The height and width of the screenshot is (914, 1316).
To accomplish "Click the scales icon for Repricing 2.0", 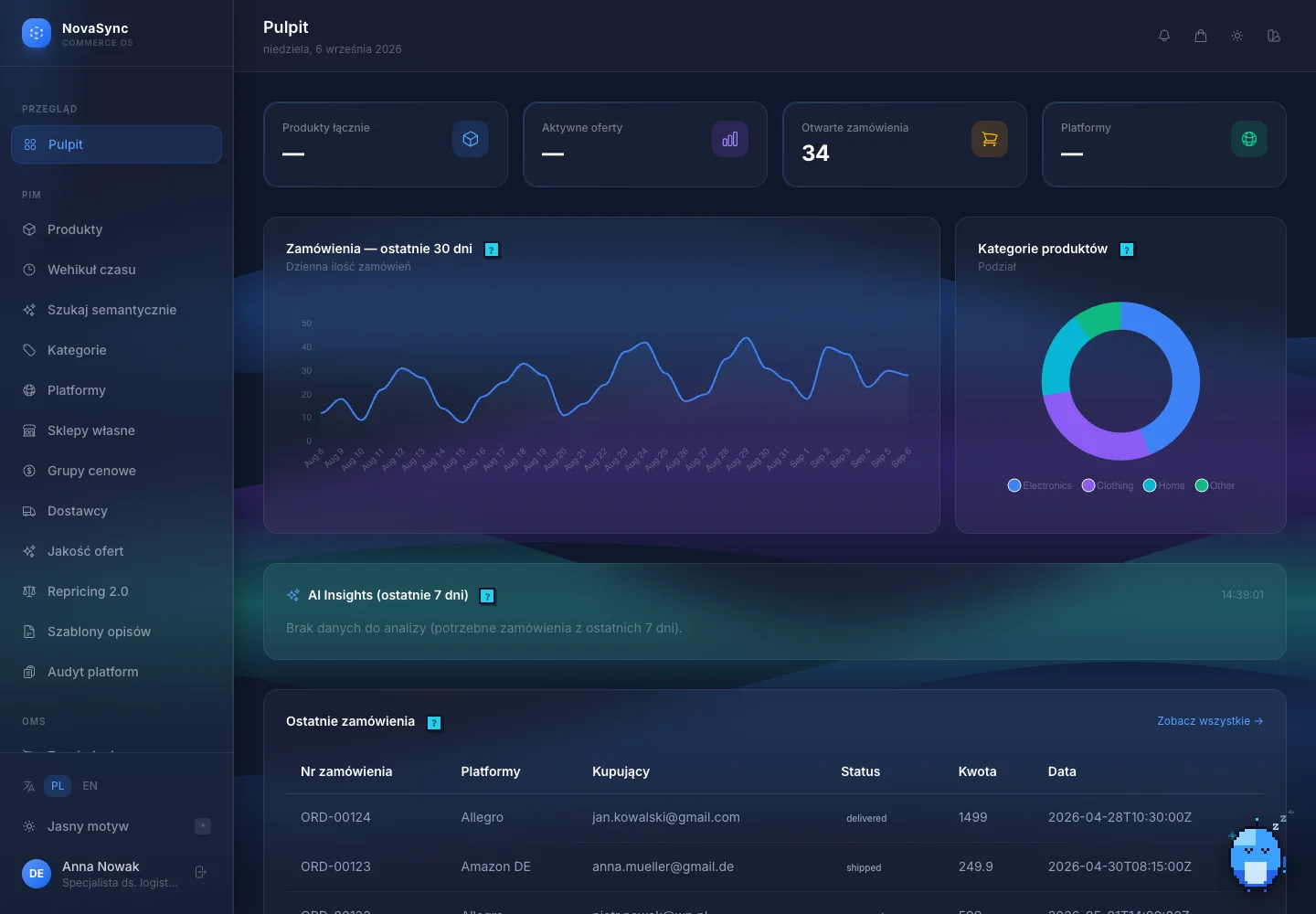I will pyautogui.click(x=29, y=591).
